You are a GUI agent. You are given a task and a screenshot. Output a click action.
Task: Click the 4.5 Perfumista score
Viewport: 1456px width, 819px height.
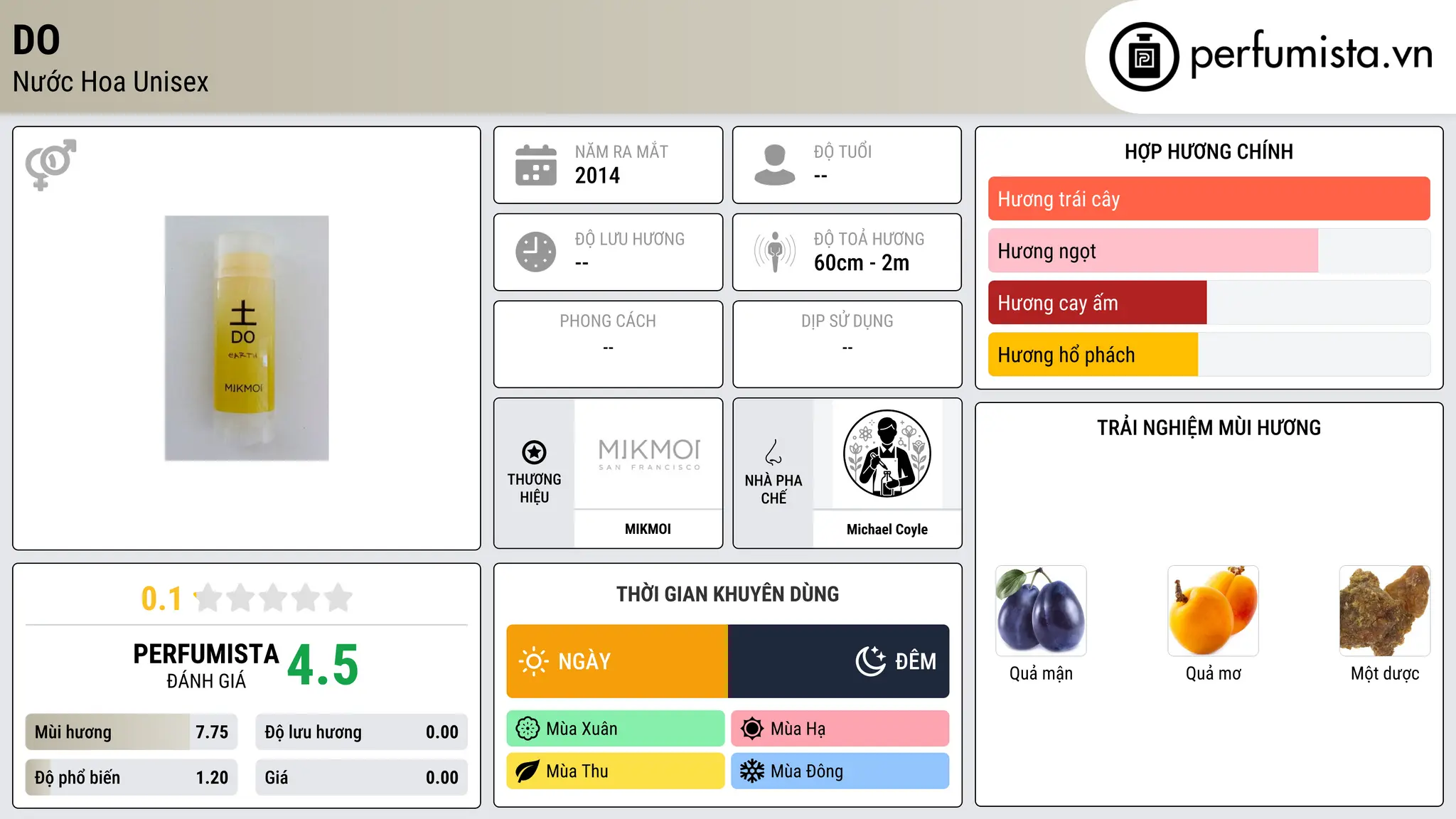coord(323,665)
